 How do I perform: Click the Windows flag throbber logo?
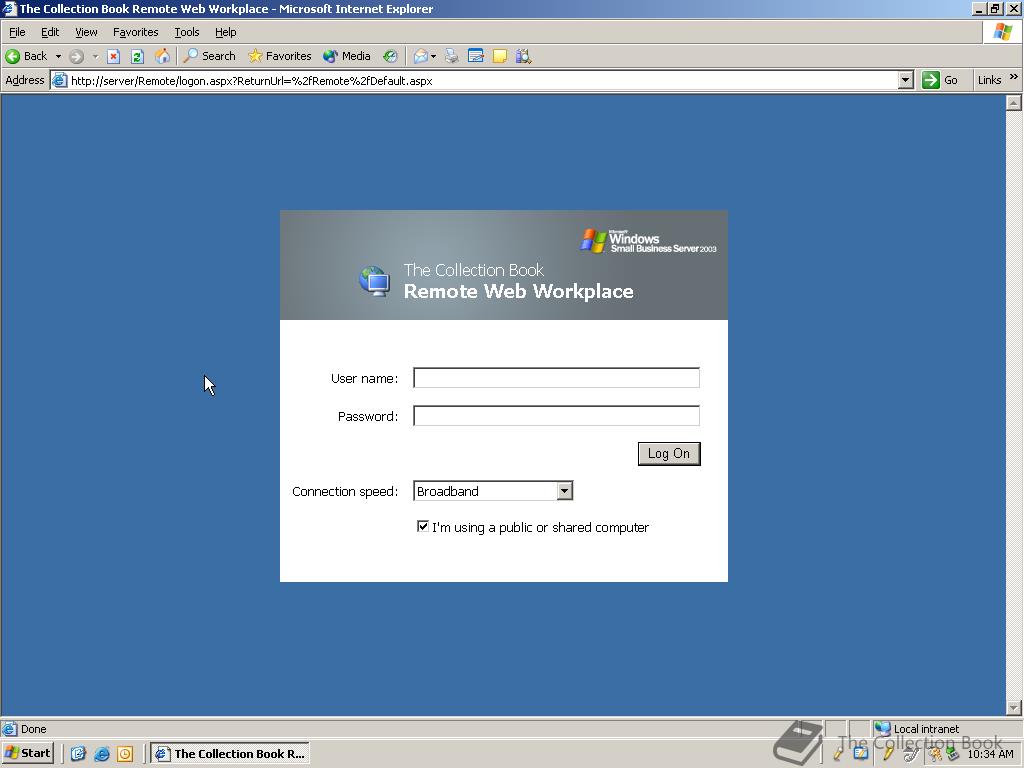pos(1002,31)
